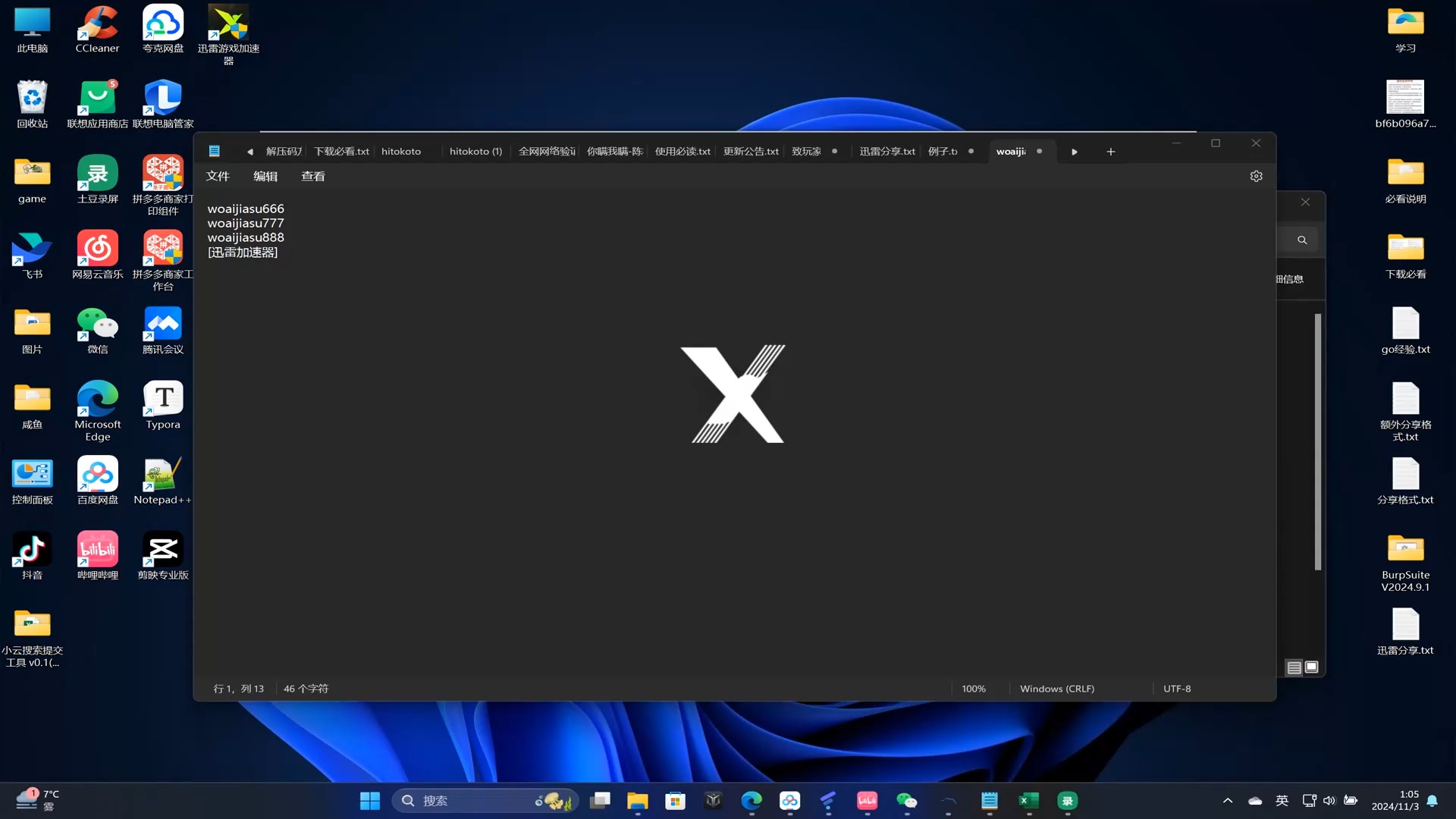
Task: Switch to the 迅雷分享.txt tab
Action: pyautogui.click(x=887, y=152)
